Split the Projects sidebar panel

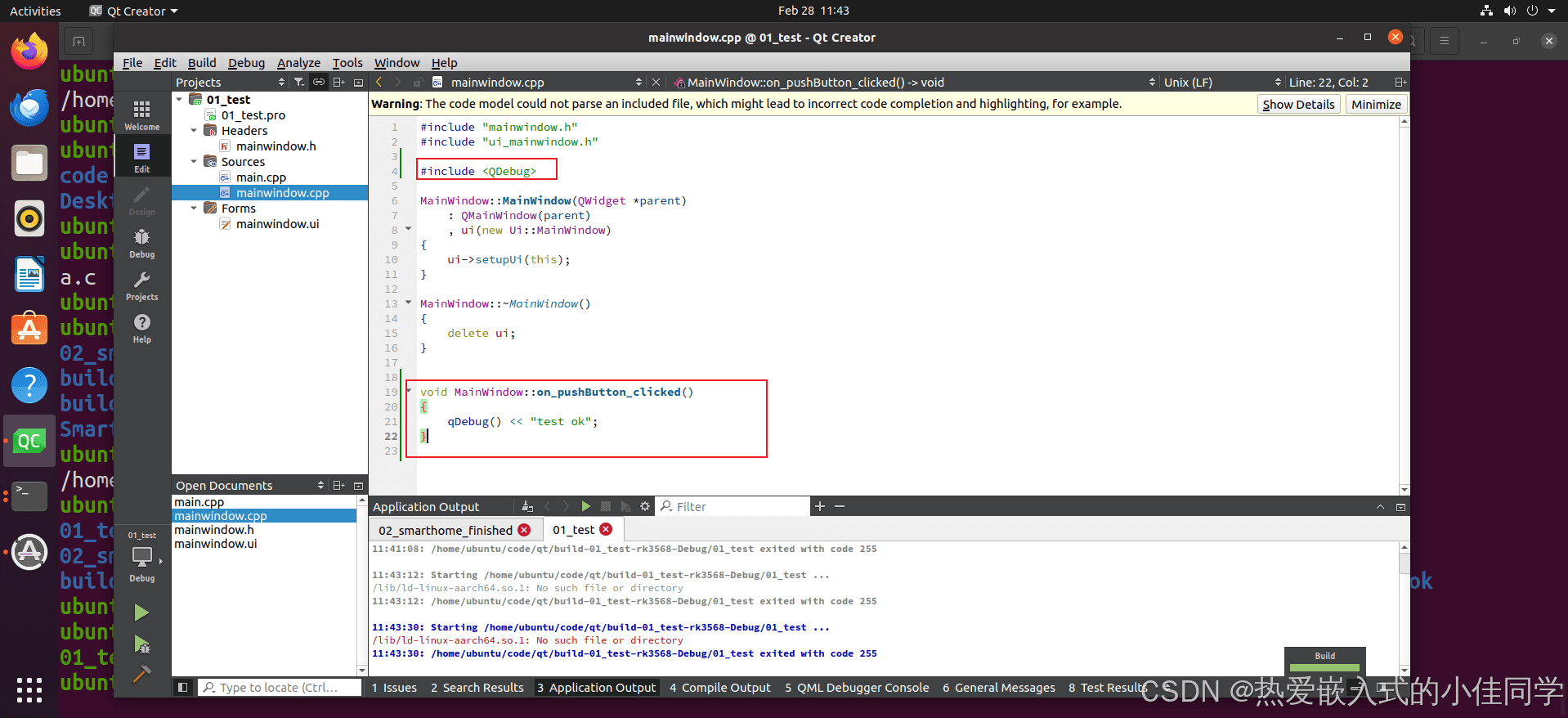[x=339, y=83]
